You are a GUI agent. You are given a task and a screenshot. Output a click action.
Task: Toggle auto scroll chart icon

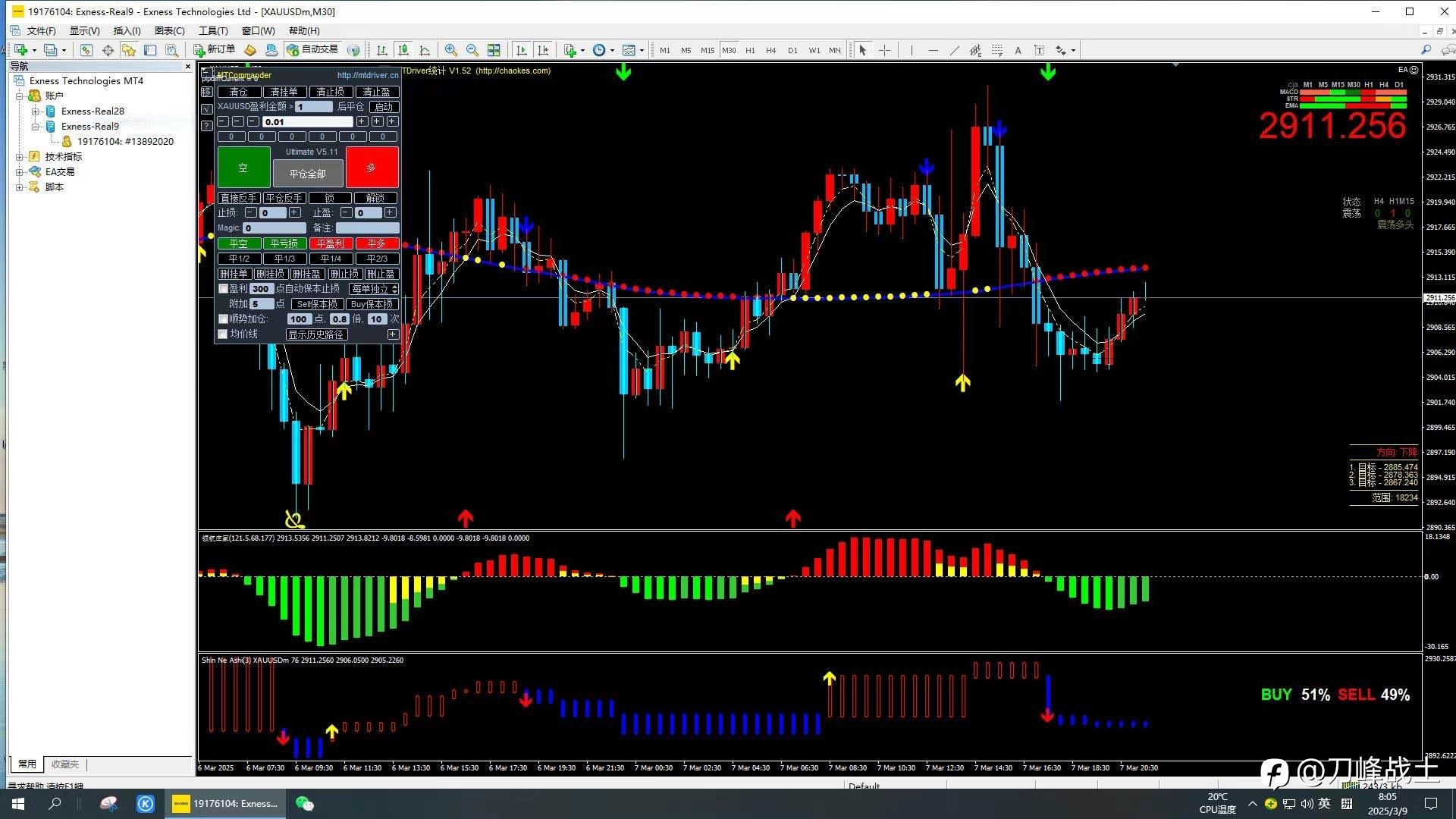tap(522, 50)
